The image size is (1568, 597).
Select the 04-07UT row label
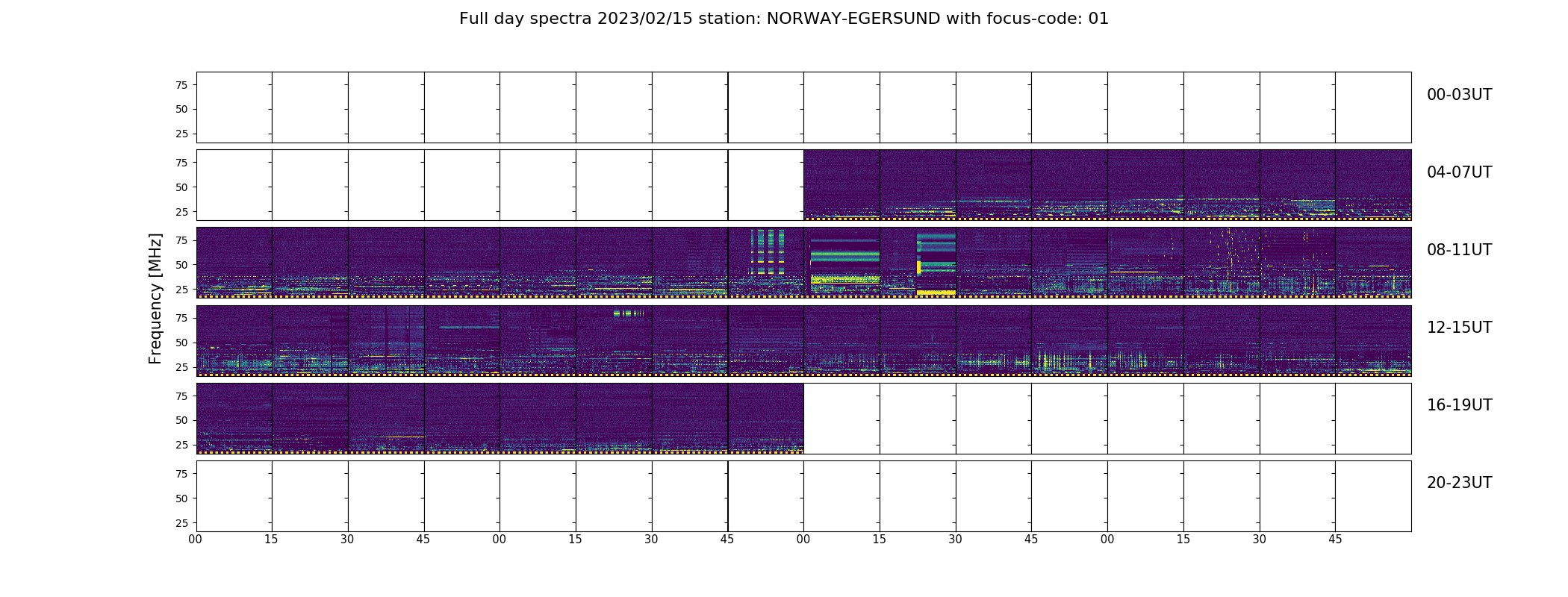(x=1459, y=172)
